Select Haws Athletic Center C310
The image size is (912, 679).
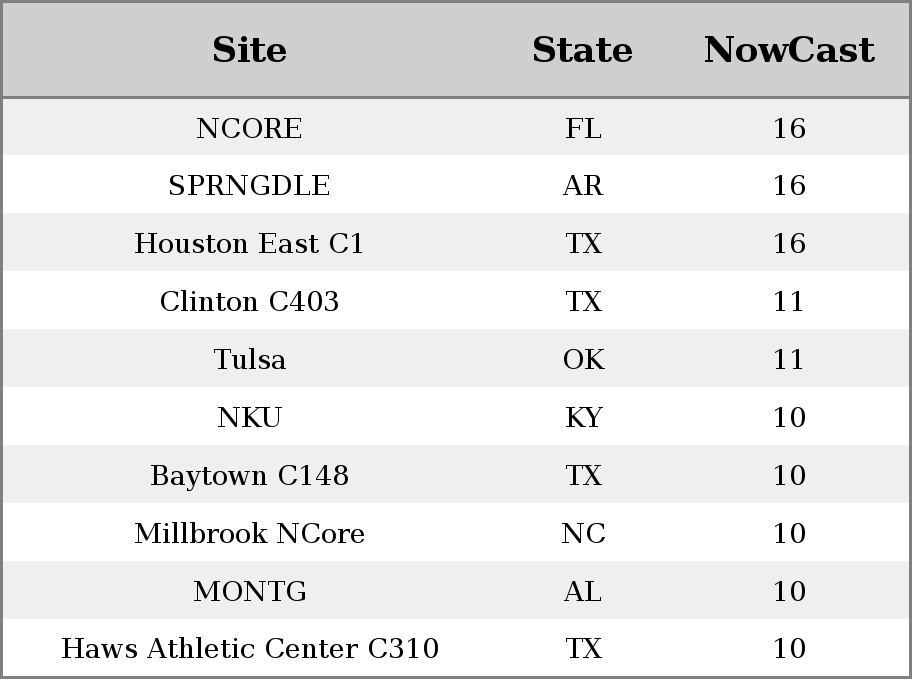pos(250,649)
